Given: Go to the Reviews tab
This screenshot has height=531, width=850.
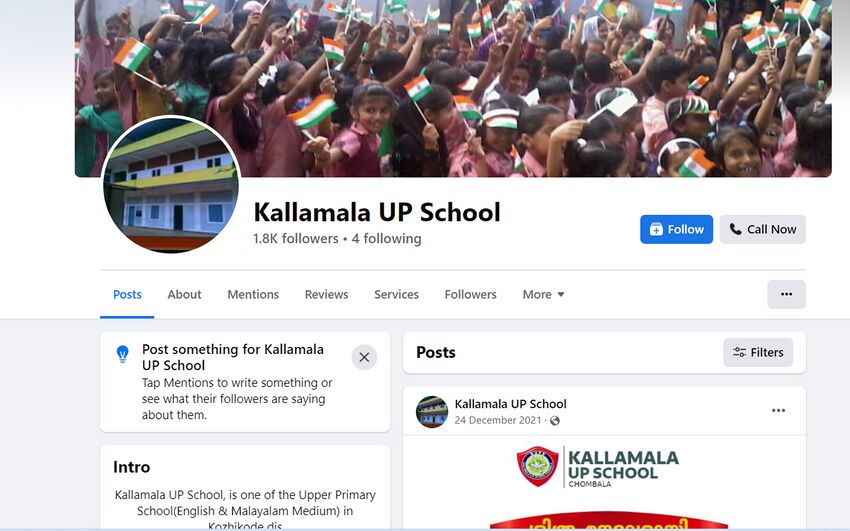Looking at the screenshot, I should (x=326, y=294).
